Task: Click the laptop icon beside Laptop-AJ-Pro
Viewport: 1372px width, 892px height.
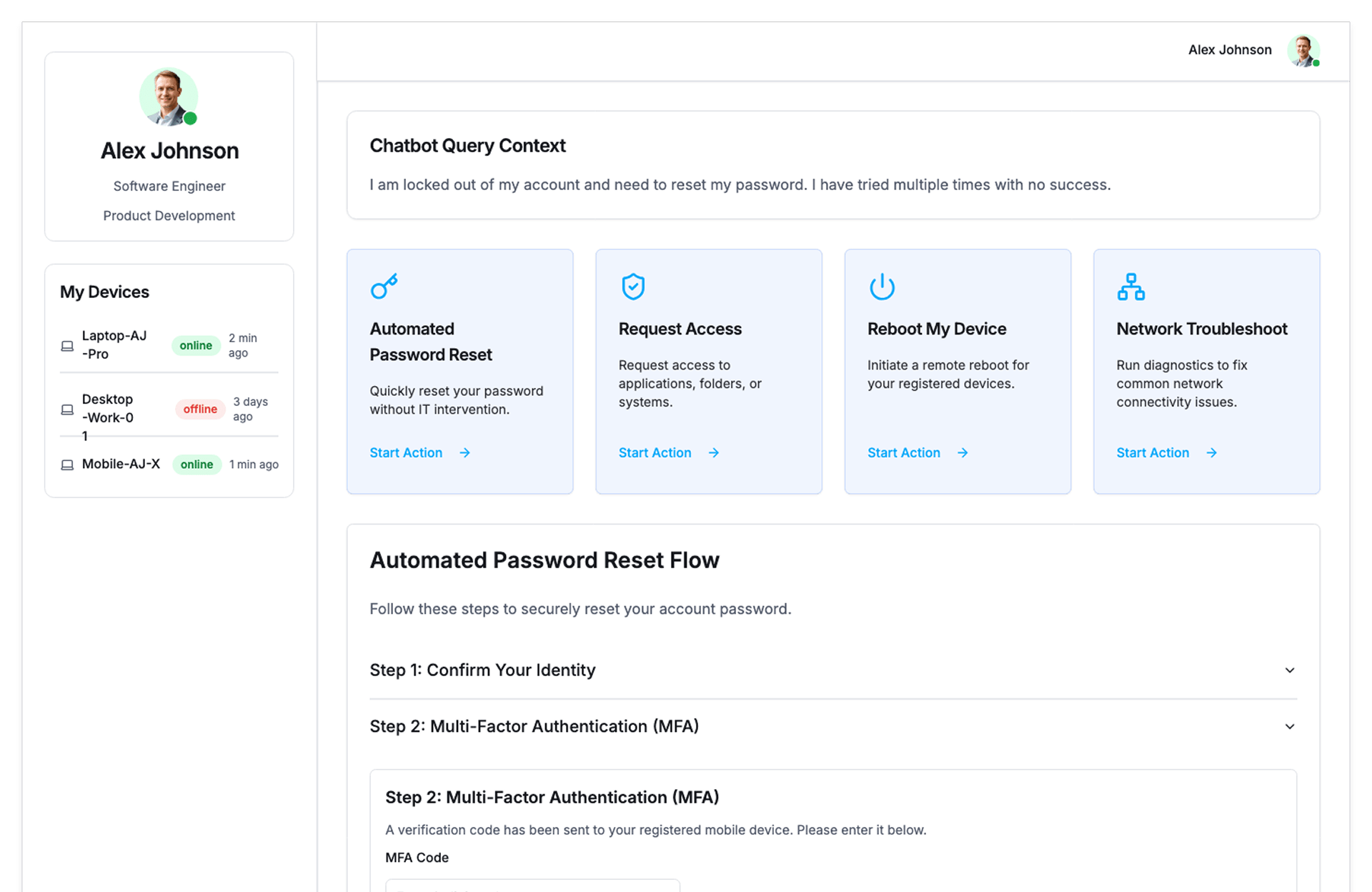Action: 67,346
